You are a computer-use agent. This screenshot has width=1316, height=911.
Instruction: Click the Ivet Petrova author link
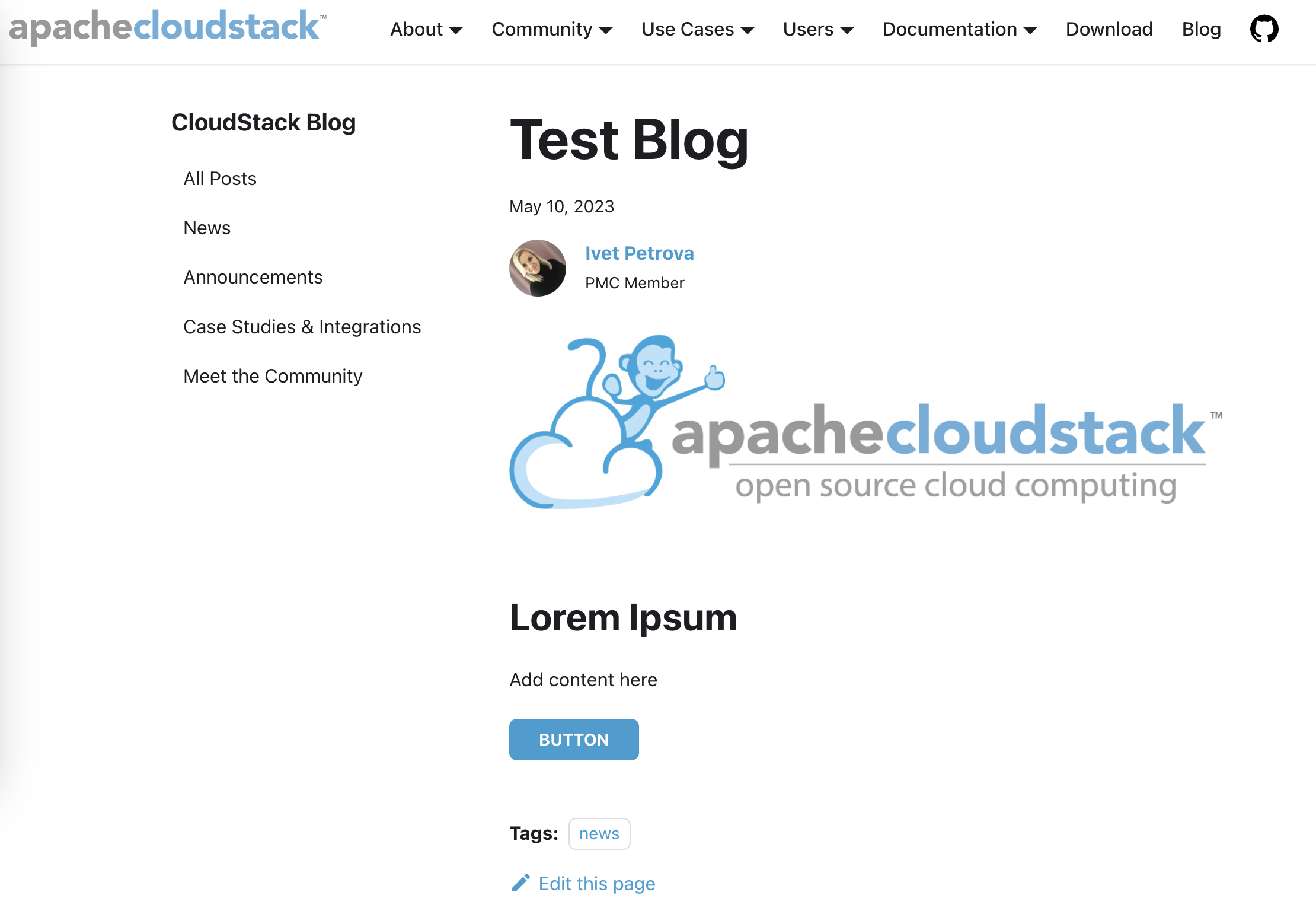click(x=639, y=253)
